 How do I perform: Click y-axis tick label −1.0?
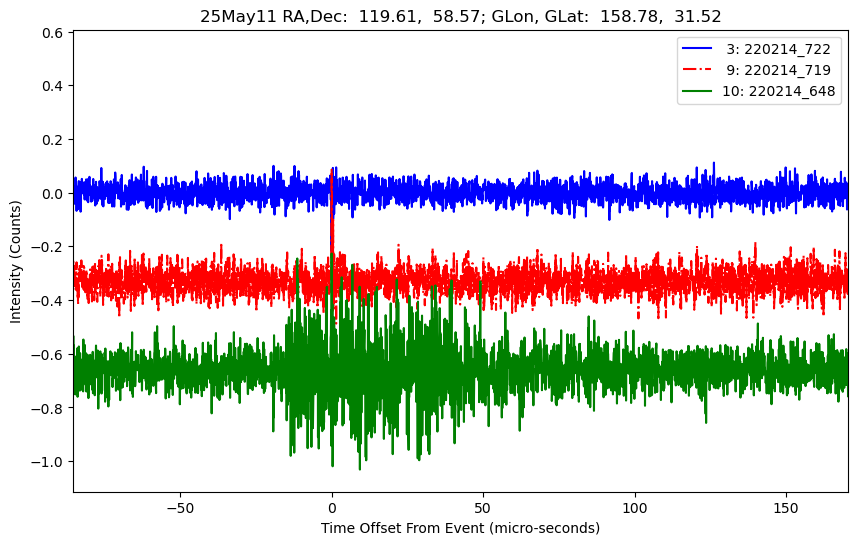pos(48,462)
